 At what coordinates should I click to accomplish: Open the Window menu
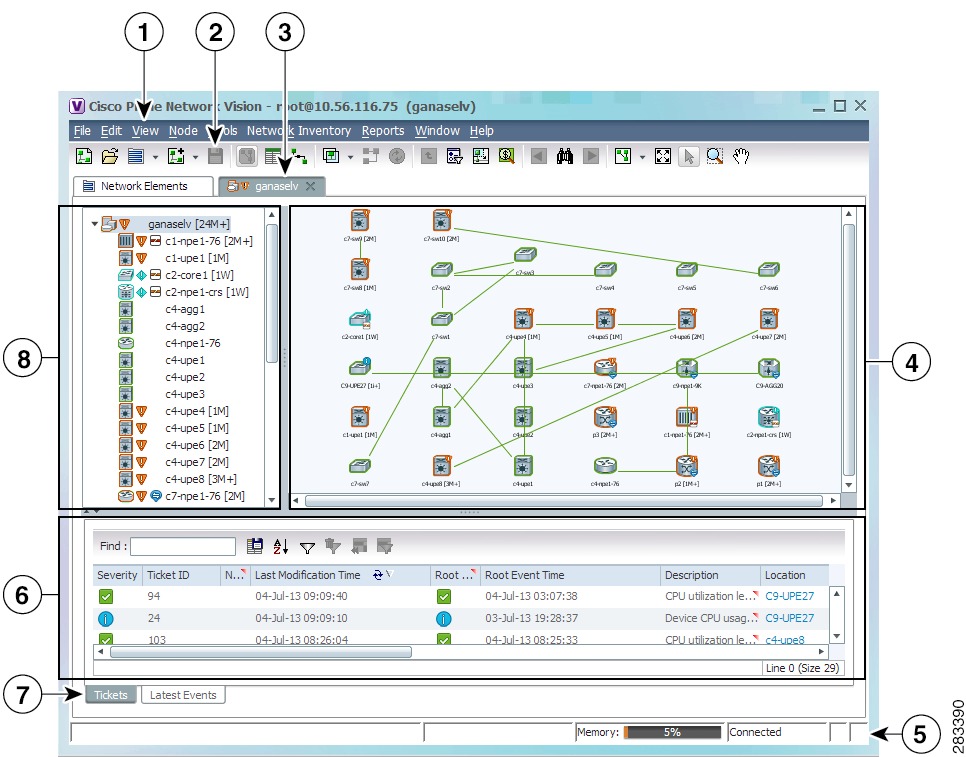[x=437, y=131]
